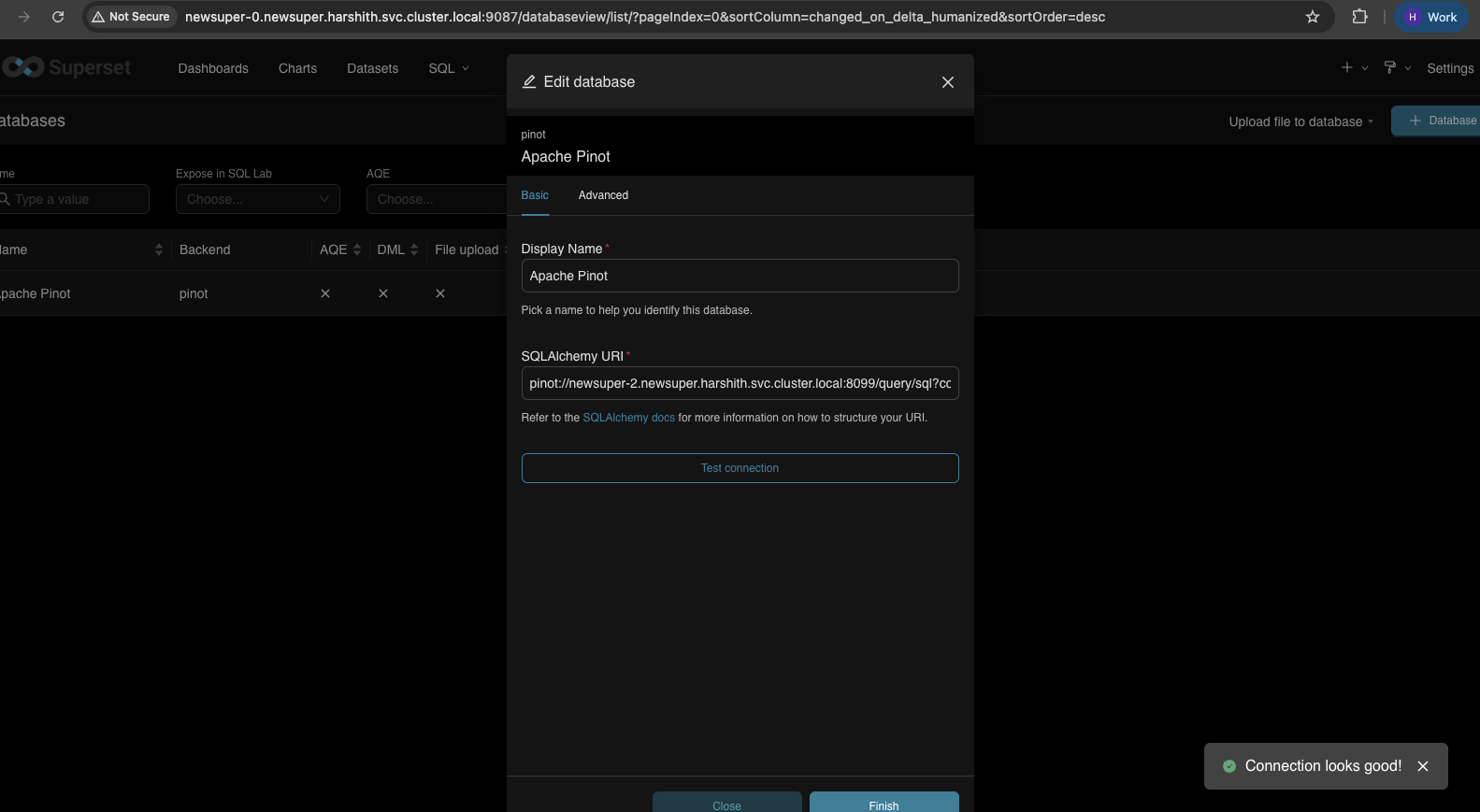The width and height of the screenshot is (1480, 812).
Task: Click the green success check icon in toast
Action: (x=1229, y=766)
